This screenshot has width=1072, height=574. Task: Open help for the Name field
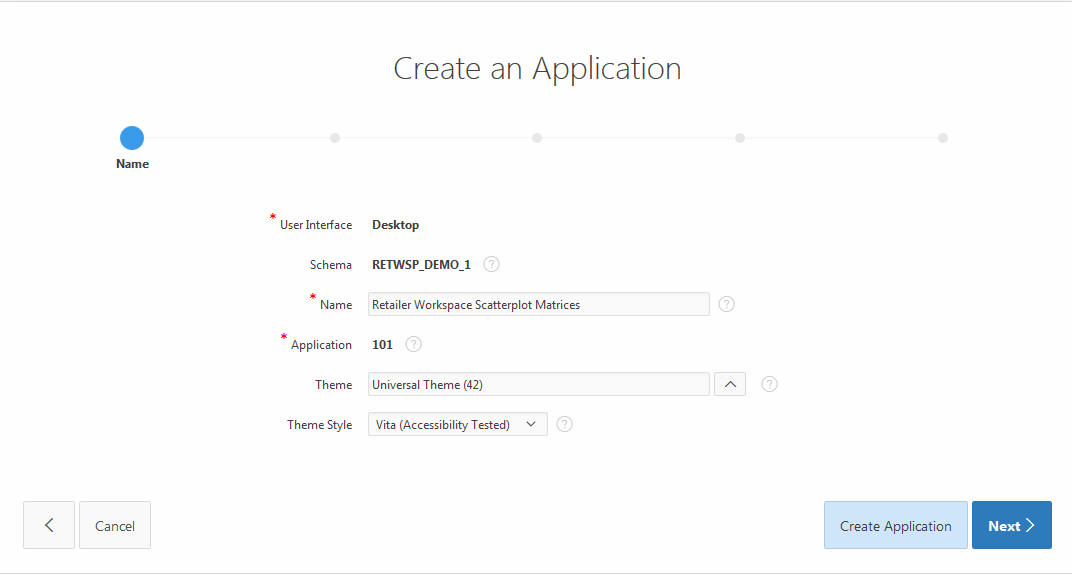726,304
